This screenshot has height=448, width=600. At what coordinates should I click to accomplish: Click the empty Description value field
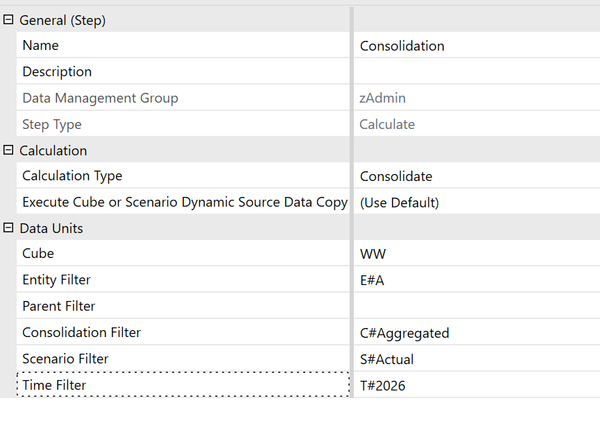click(475, 72)
